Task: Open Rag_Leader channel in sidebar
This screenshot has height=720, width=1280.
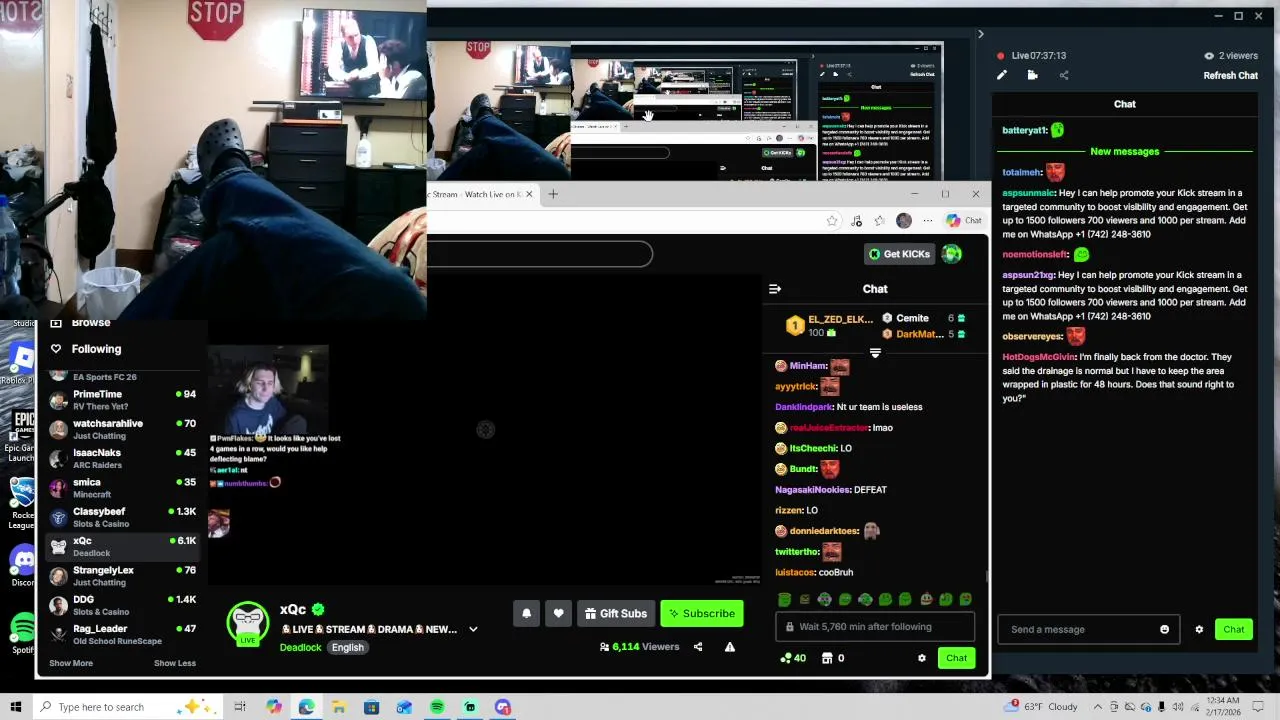Action: [x=122, y=634]
